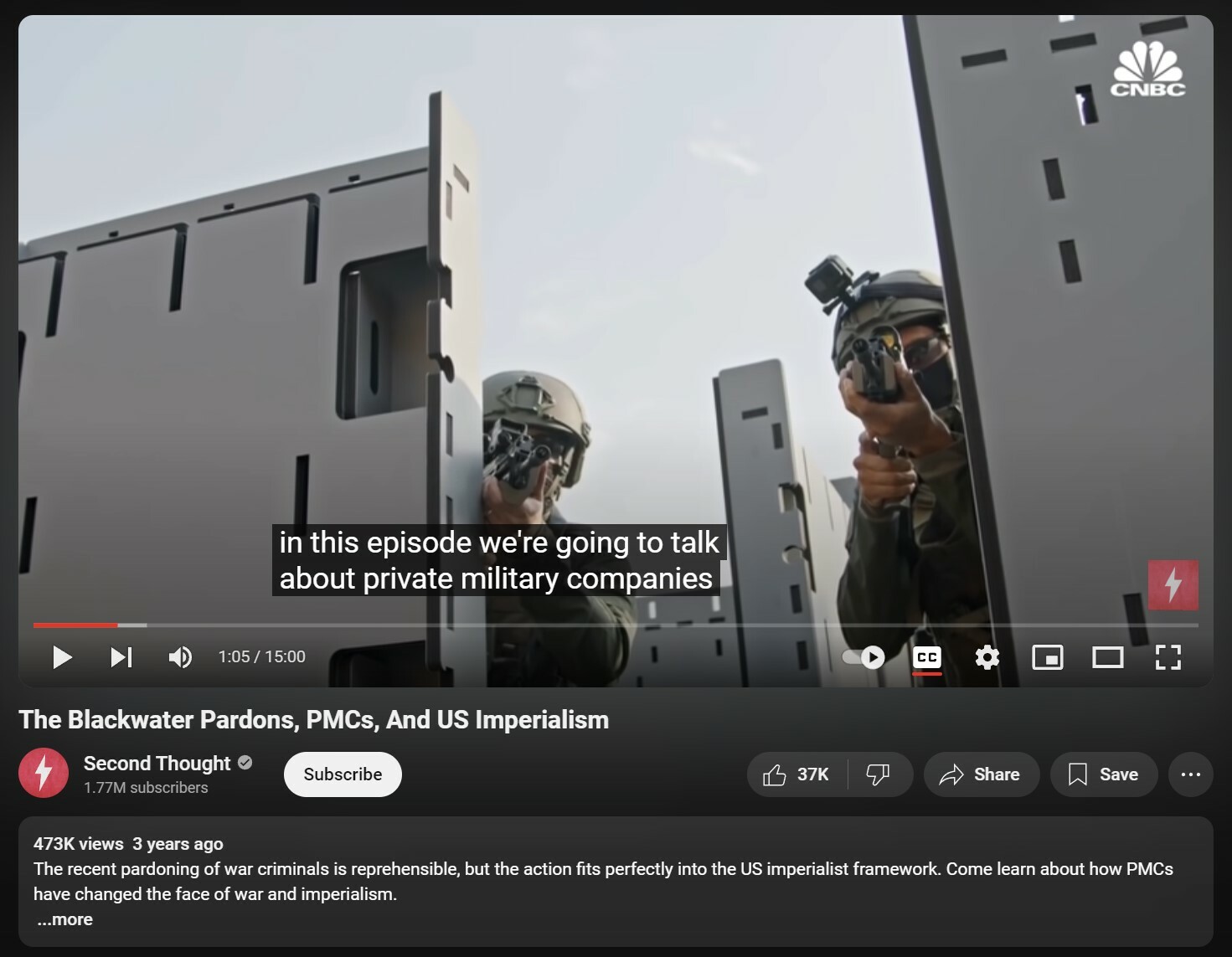The width and height of the screenshot is (1232, 957).
Task: Open the Second Thought channel name link
Action: 157,764
